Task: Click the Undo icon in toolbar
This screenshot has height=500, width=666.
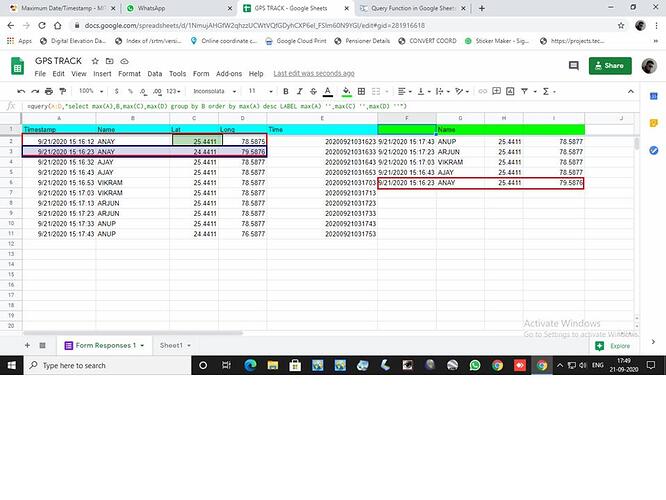Action: click(21, 91)
